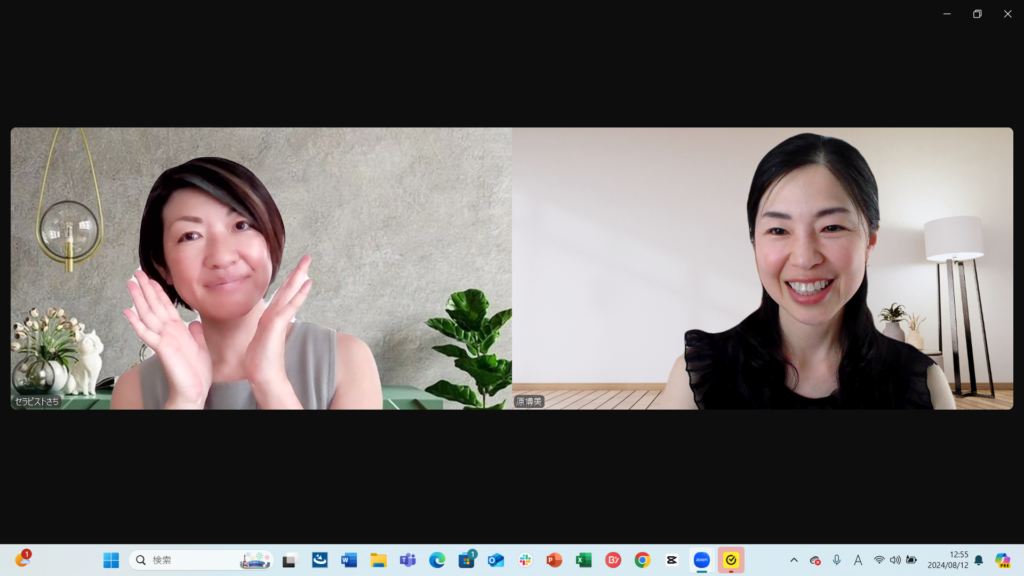Screen dimensions: 1024x576
Task: Open File Explorer folder icon
Action: [378, 560]
